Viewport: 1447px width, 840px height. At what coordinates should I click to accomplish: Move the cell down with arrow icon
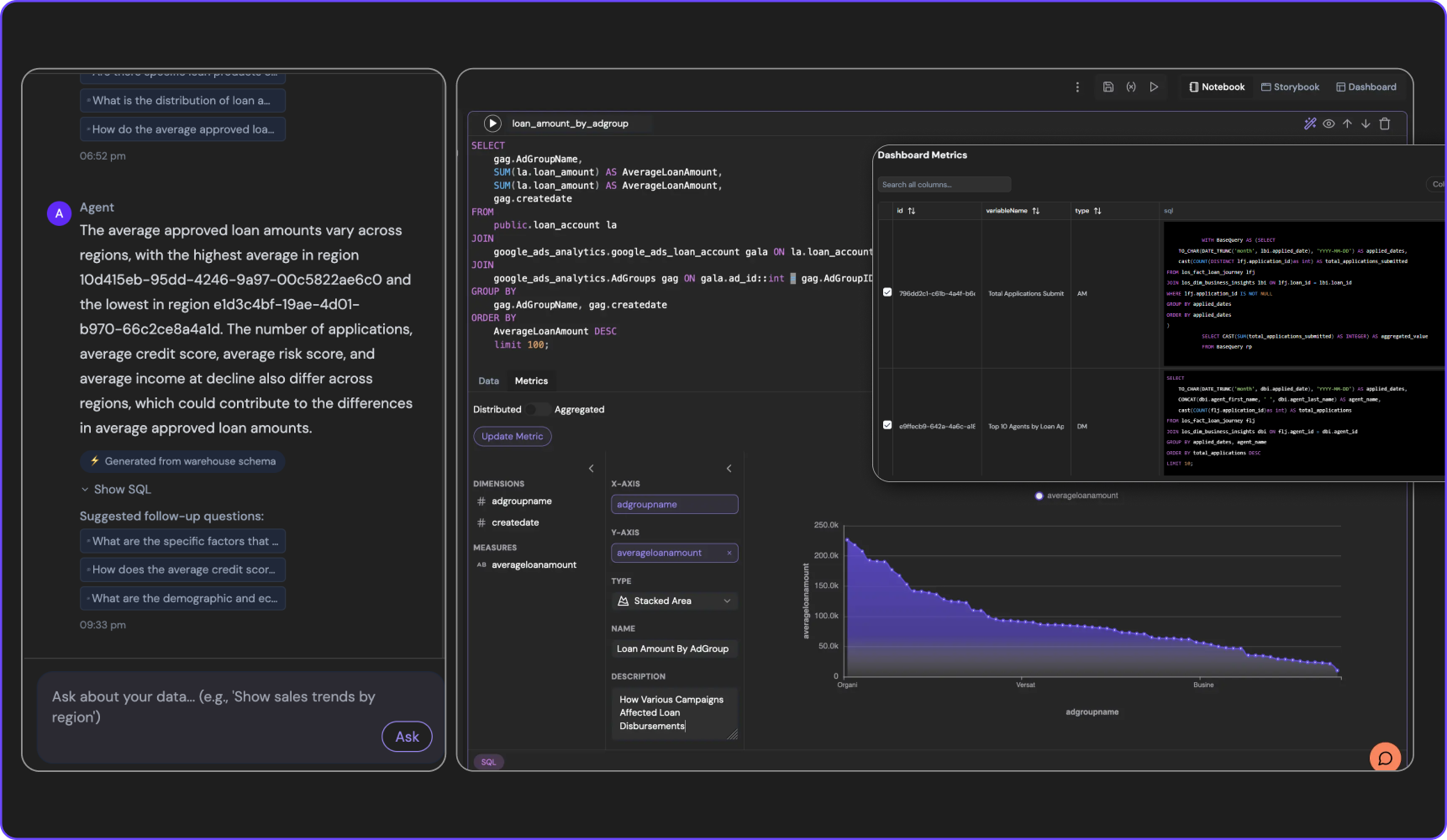pyautogui.click(x=1365, y=123)
